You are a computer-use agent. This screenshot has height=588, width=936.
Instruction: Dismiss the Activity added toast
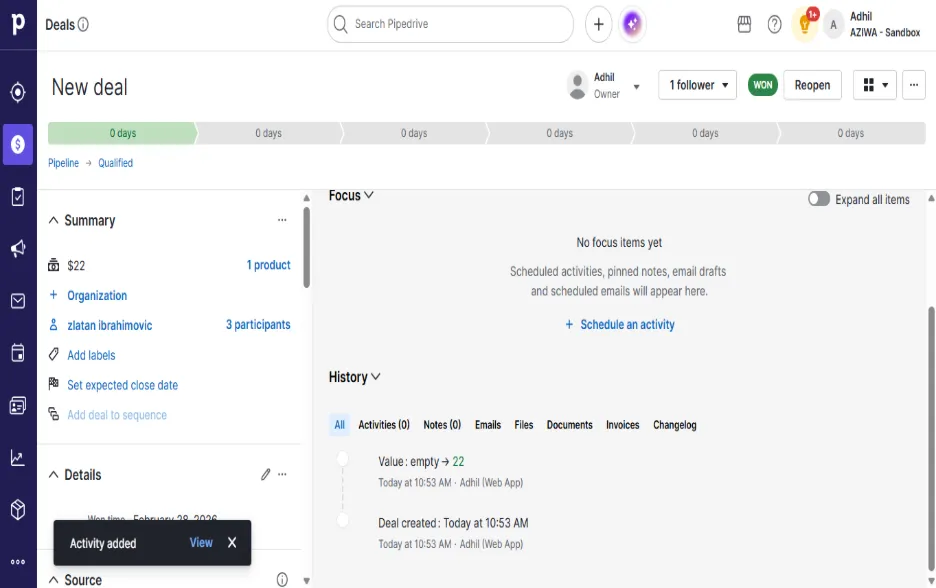tap(232, 542)
